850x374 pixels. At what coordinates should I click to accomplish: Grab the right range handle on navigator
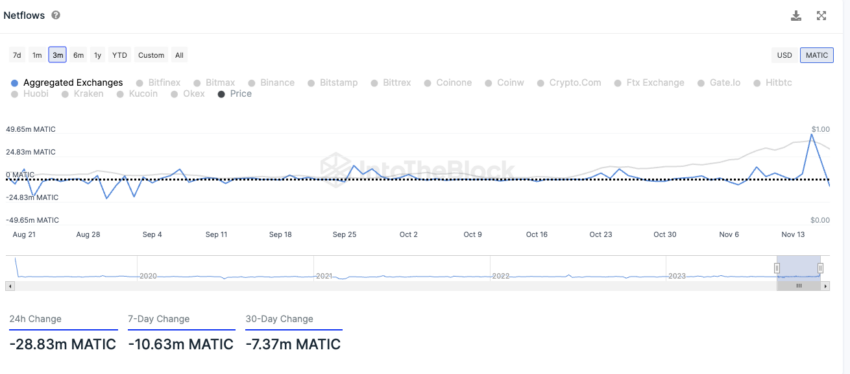[x=820, y=268]
